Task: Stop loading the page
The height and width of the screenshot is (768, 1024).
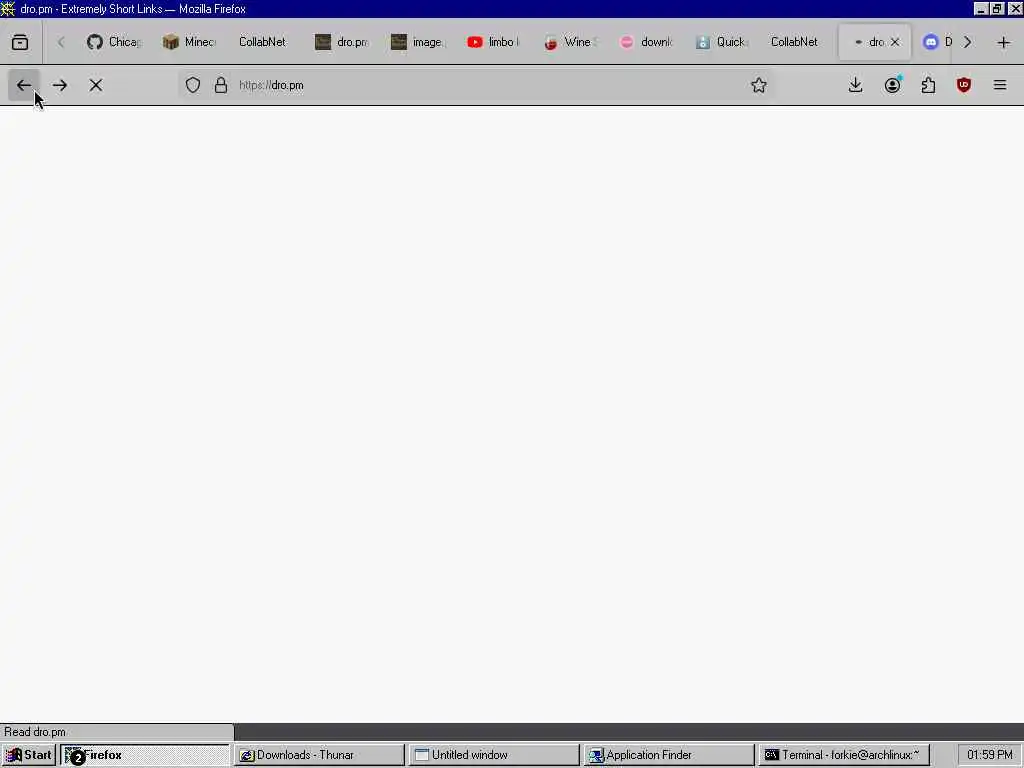Action: [96, 85]
